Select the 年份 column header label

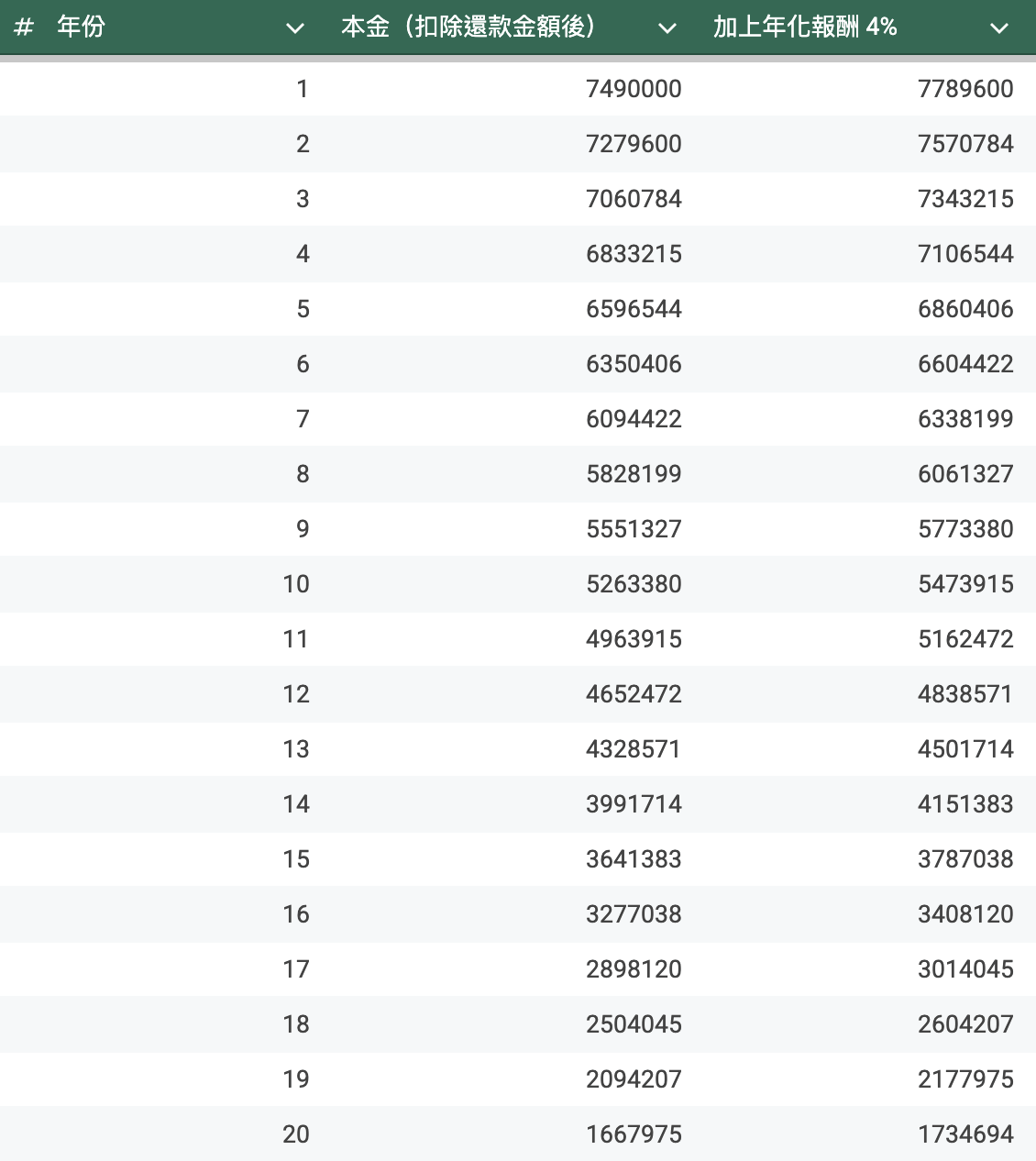coord(81,28)
